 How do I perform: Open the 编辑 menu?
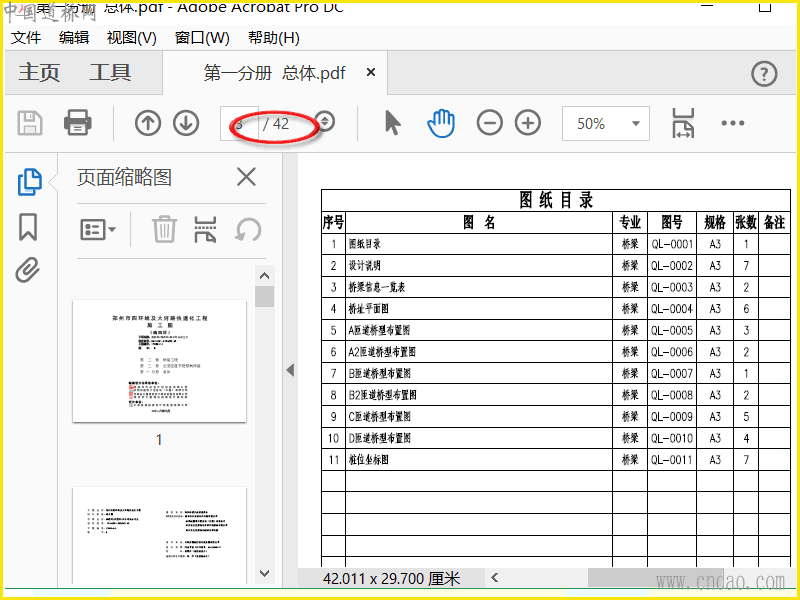pyautogui.click(x=74, y=38)
